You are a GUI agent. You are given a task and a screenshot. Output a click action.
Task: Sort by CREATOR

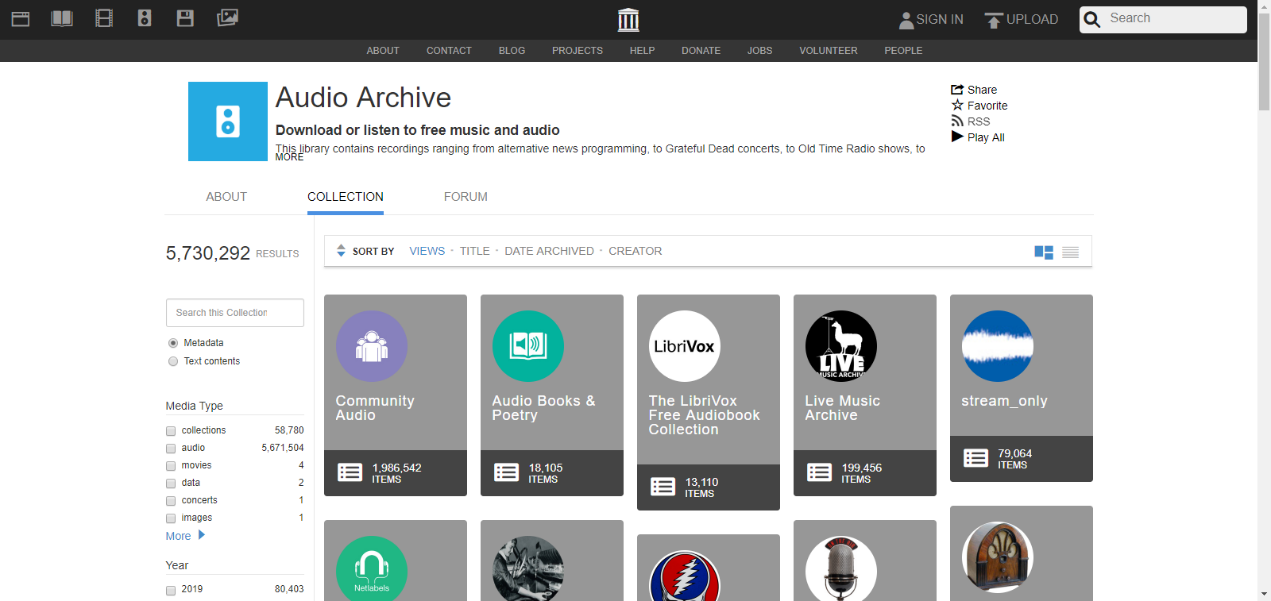coord(635,251)
